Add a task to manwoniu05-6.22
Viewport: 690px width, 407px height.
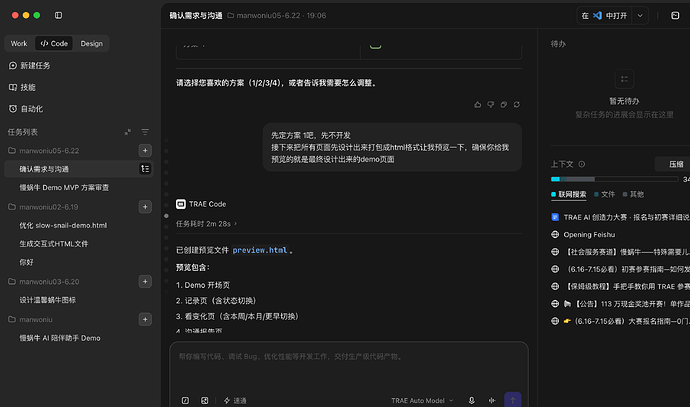click(145, 150)
